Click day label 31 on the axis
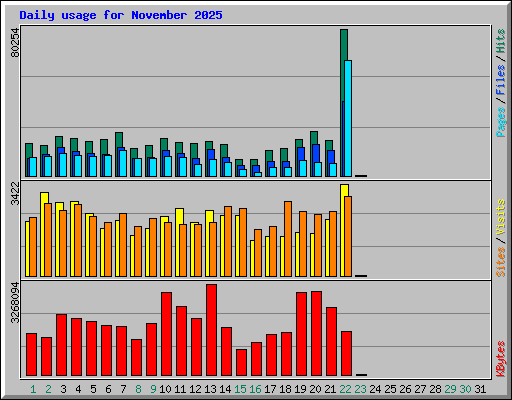 coord(480,389)
